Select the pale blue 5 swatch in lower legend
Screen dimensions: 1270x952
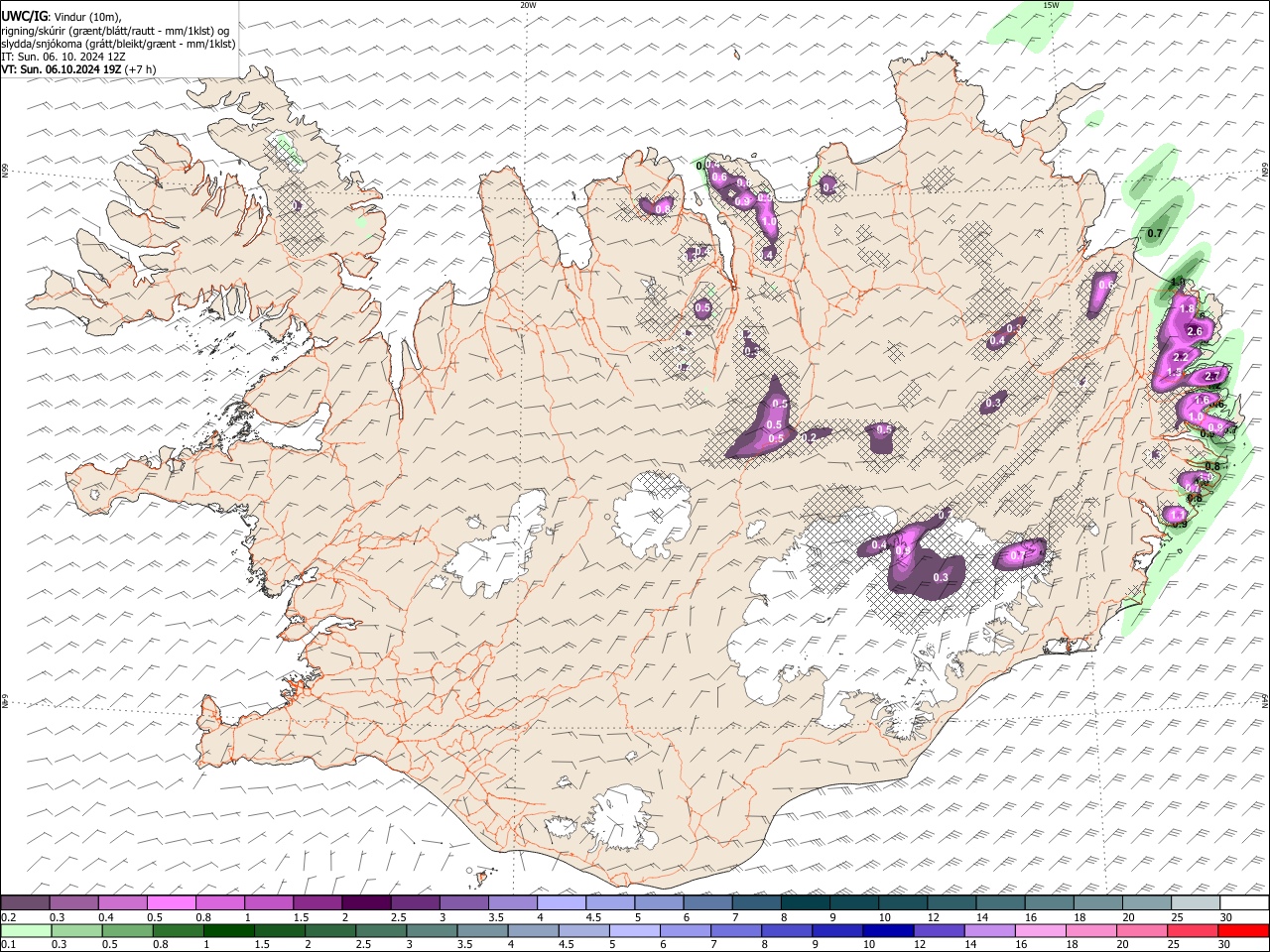635,930
